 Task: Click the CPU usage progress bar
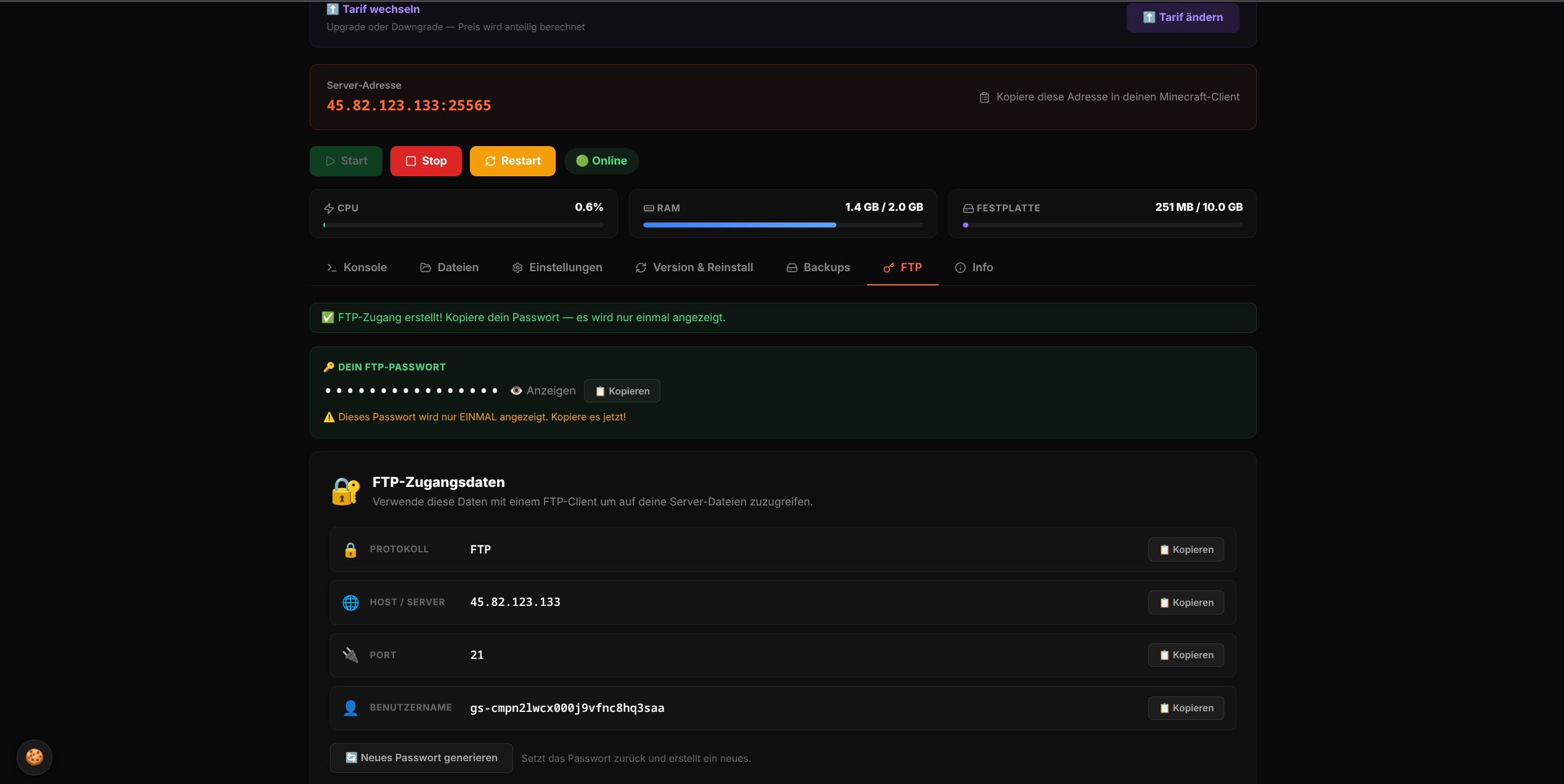pyautogui.click(x=463, y=225)
